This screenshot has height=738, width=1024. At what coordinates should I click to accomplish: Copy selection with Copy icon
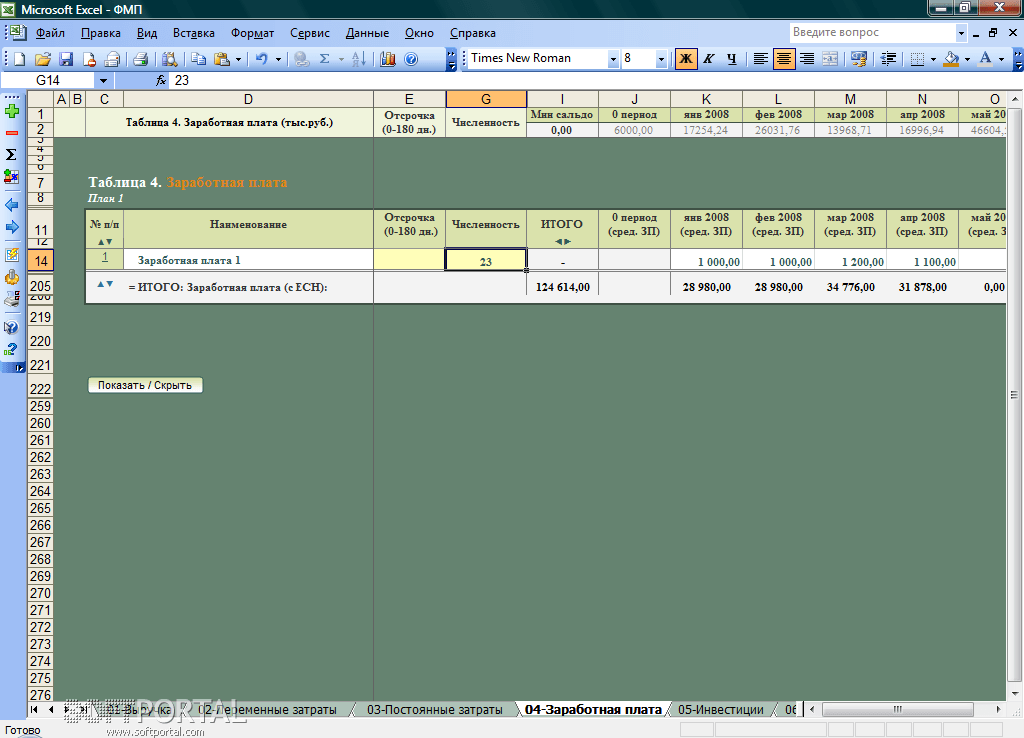click(x=199, y=59)
